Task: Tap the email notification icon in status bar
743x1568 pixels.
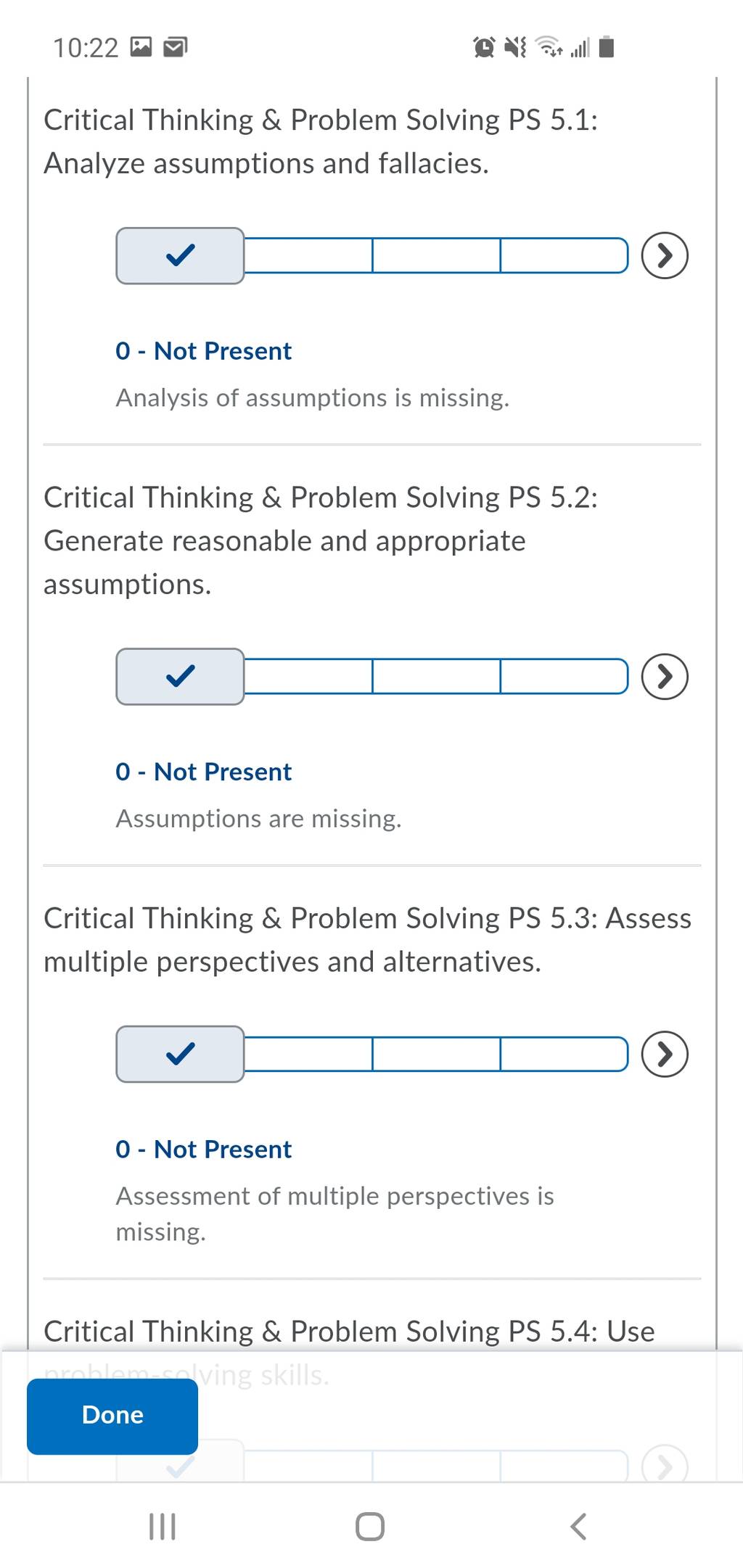Action: pos(175,48)
